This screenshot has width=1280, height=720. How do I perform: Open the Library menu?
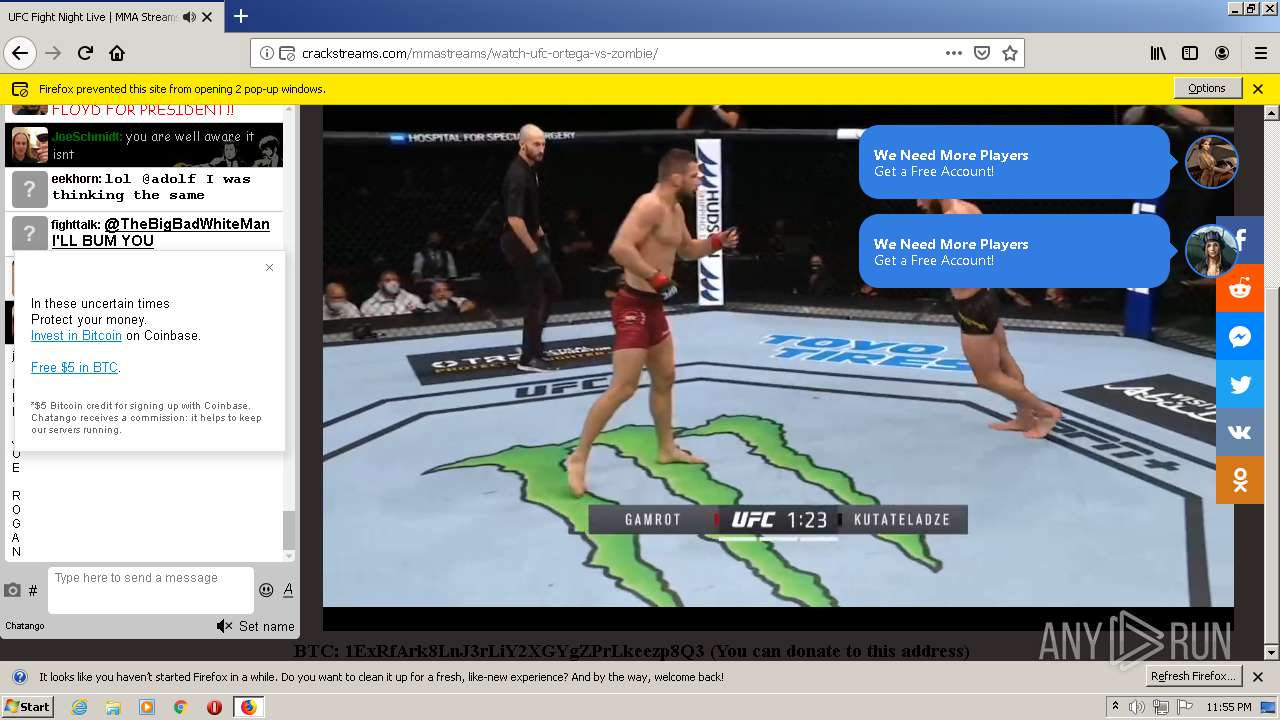click(1158, 53)
